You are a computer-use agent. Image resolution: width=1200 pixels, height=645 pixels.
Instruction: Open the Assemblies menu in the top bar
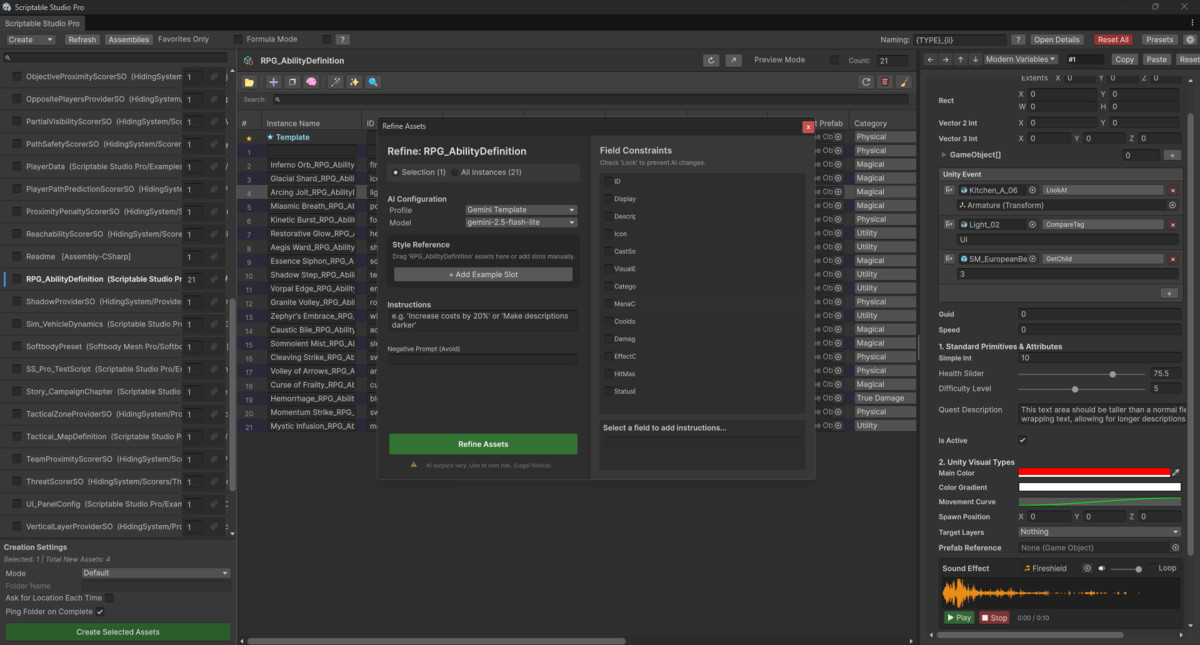[128, 39]
